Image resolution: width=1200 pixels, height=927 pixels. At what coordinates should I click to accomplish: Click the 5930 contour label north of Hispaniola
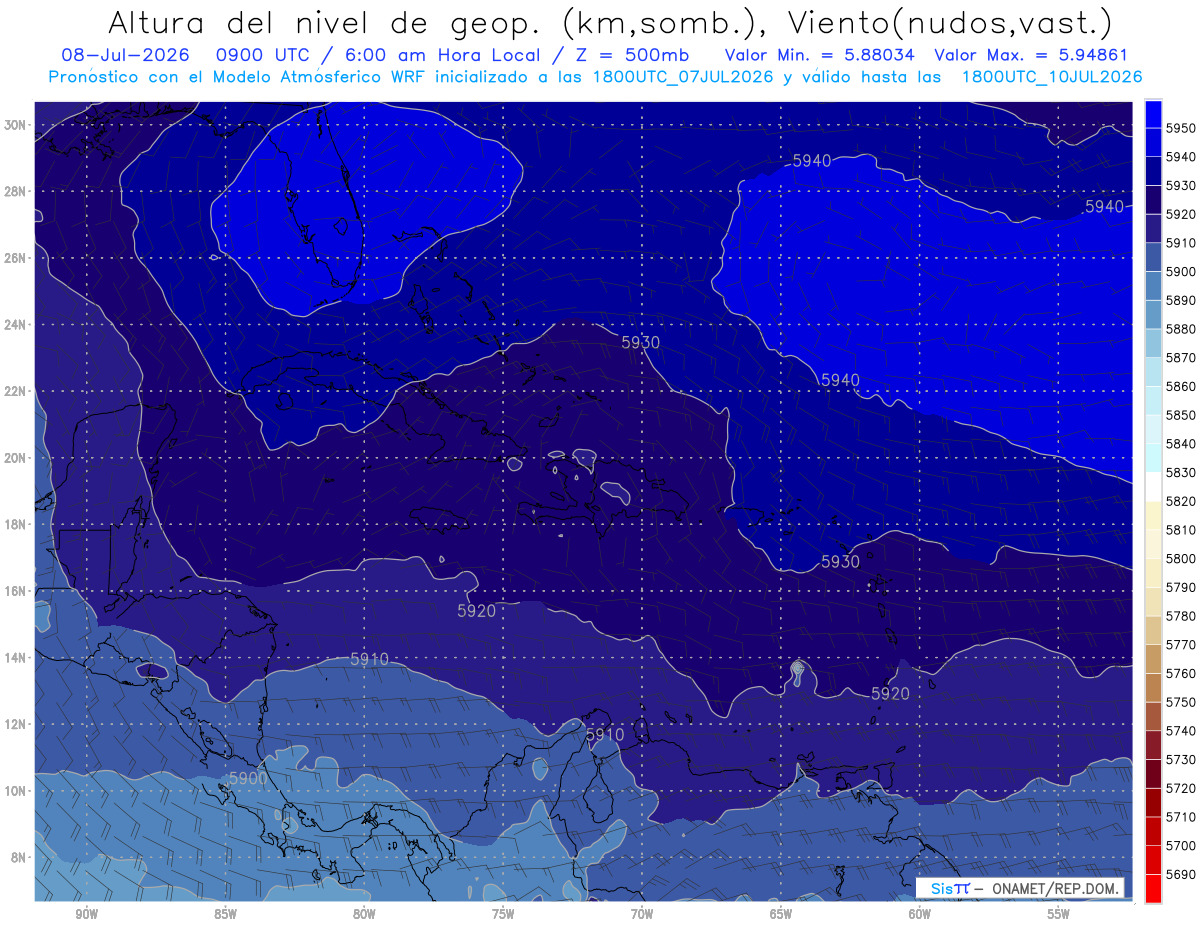point(640,342)
